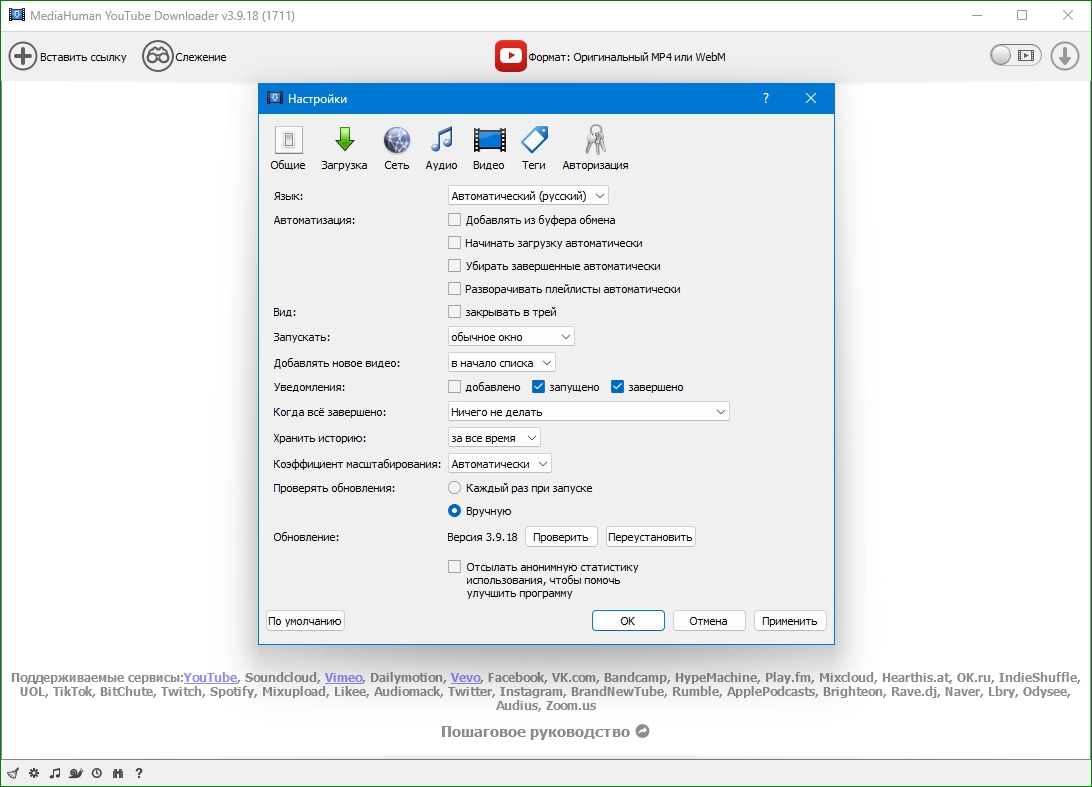
Task: Check Начинать загрузку автоматически
Action: 454,242
